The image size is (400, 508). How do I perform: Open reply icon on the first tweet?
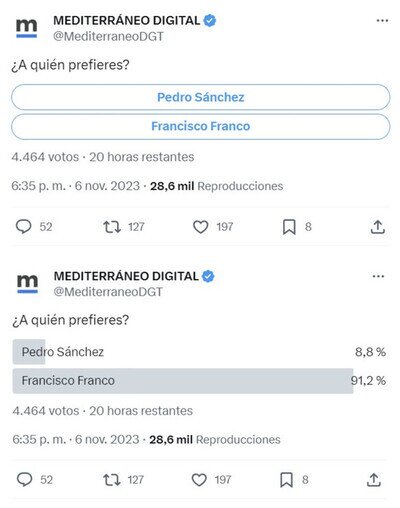coord(24,227)
